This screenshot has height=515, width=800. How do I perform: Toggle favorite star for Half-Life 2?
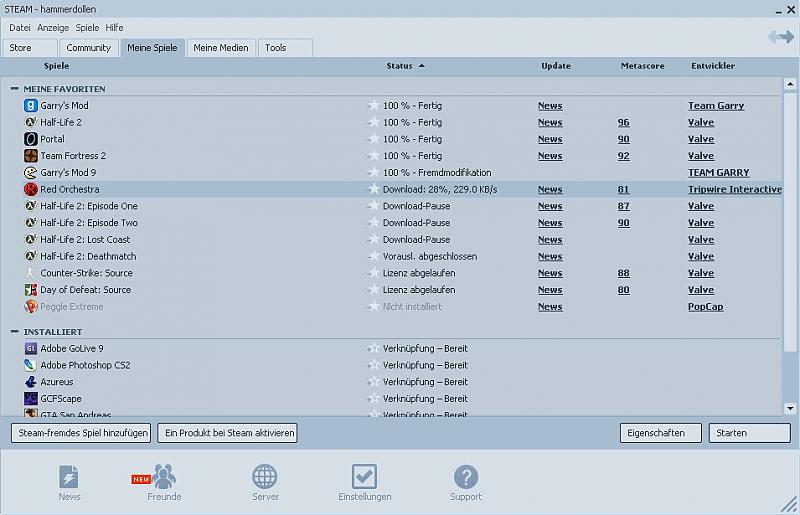tap(373, 123)
